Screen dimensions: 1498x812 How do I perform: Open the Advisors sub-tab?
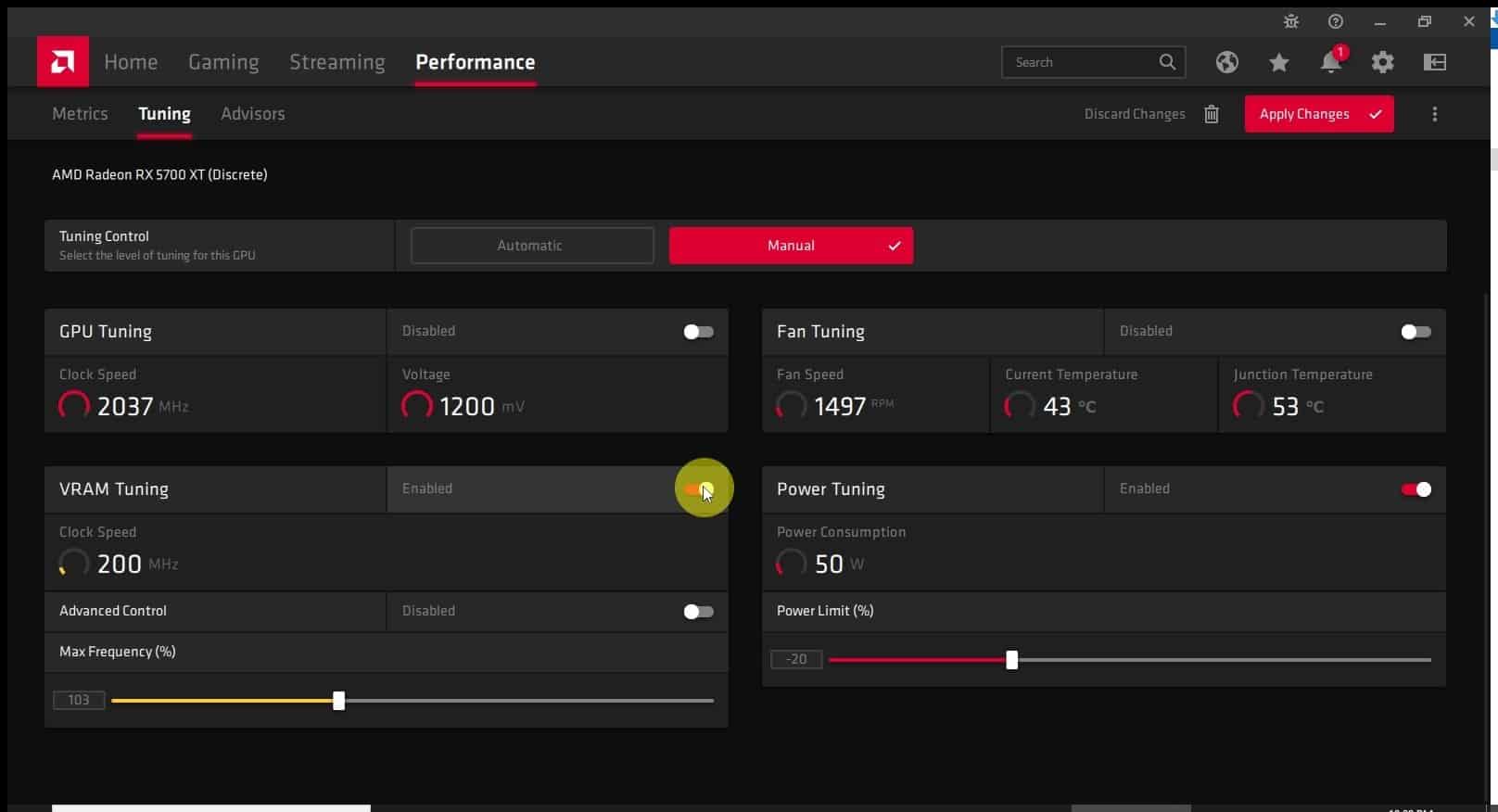click(253, 114)
